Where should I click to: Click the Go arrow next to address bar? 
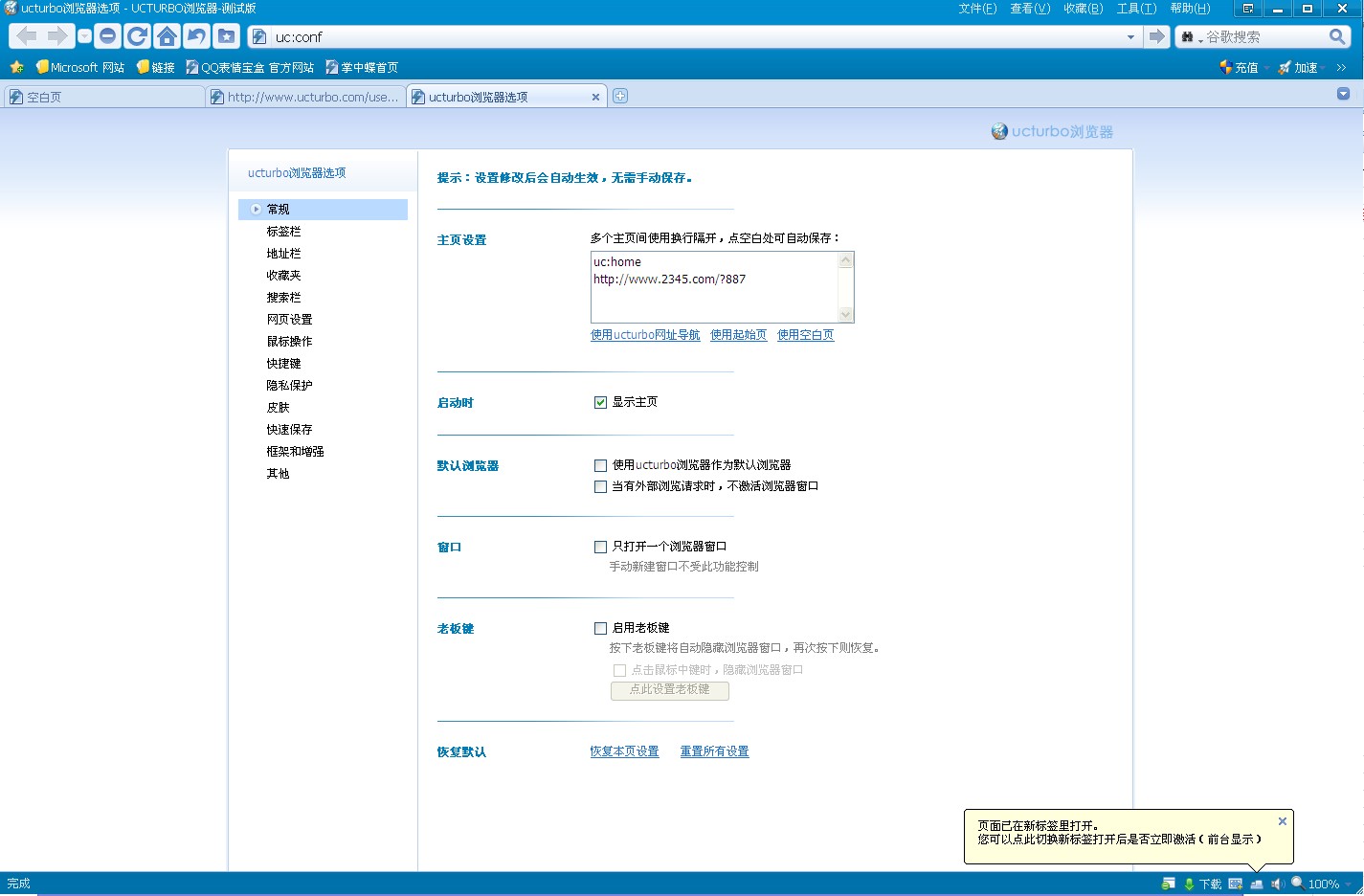[1157, 36]
